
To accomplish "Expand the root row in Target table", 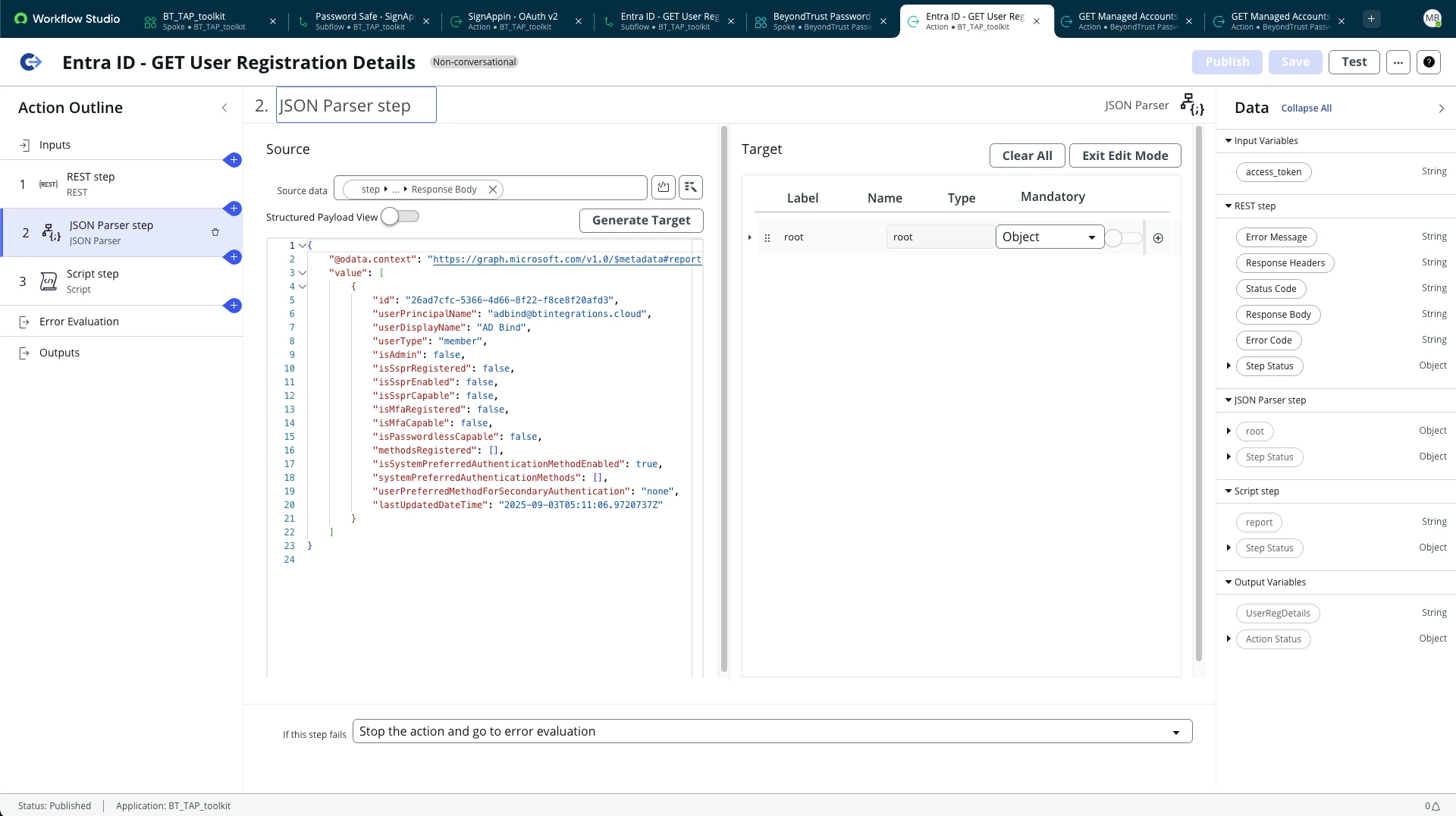I will [750, 238].
